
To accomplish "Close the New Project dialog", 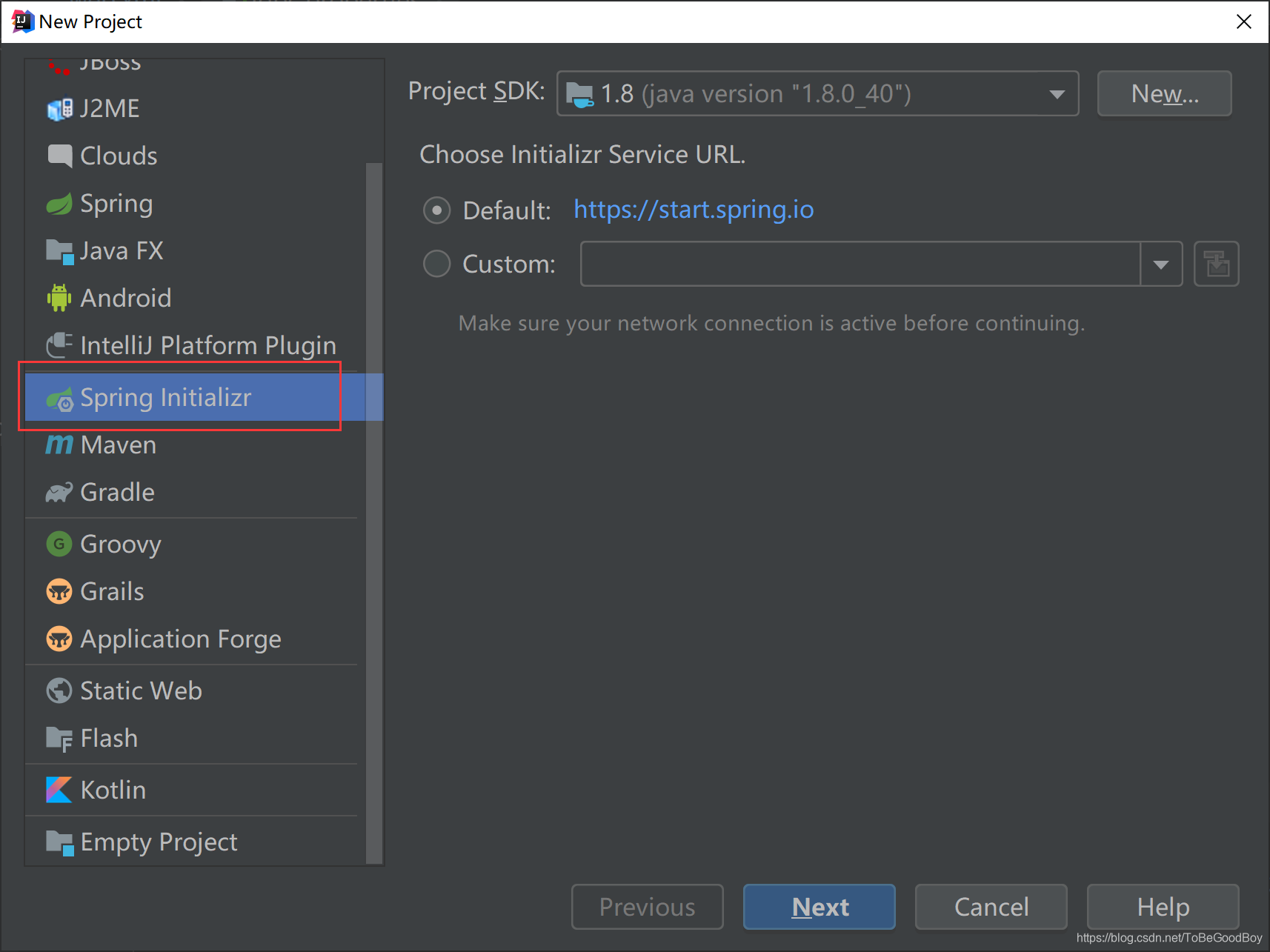I will coord(1244,21).
